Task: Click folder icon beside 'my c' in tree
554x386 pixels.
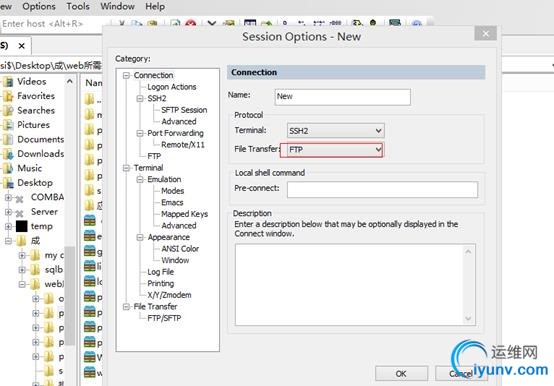Action: pos(35,255)
